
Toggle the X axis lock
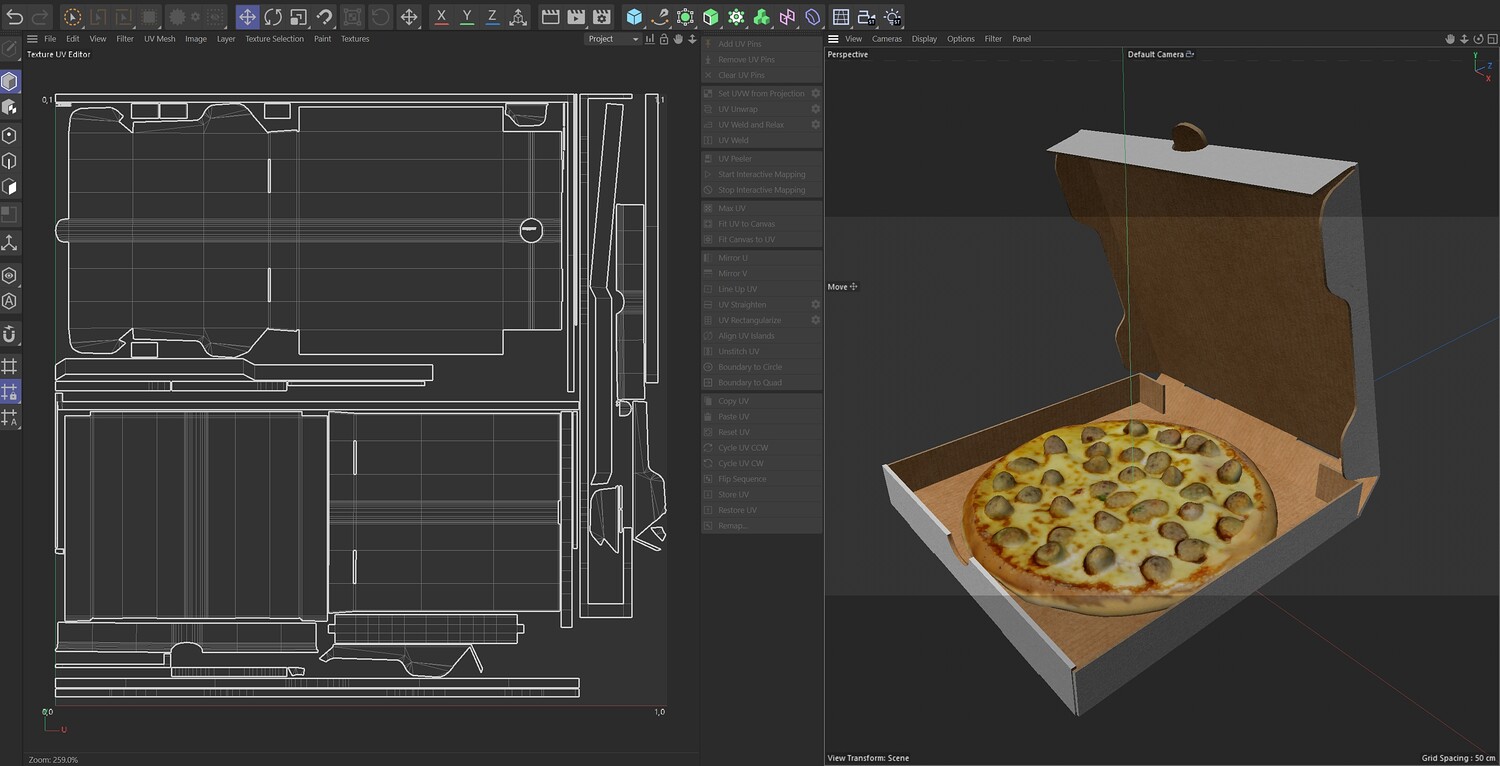(441, 17)
